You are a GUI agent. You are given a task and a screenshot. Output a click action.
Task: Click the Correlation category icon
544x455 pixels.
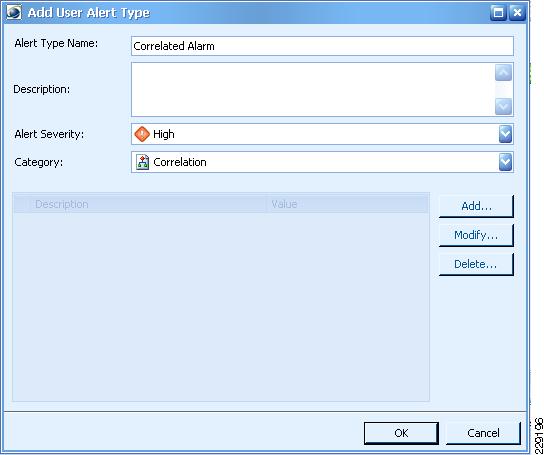[142, 162]
